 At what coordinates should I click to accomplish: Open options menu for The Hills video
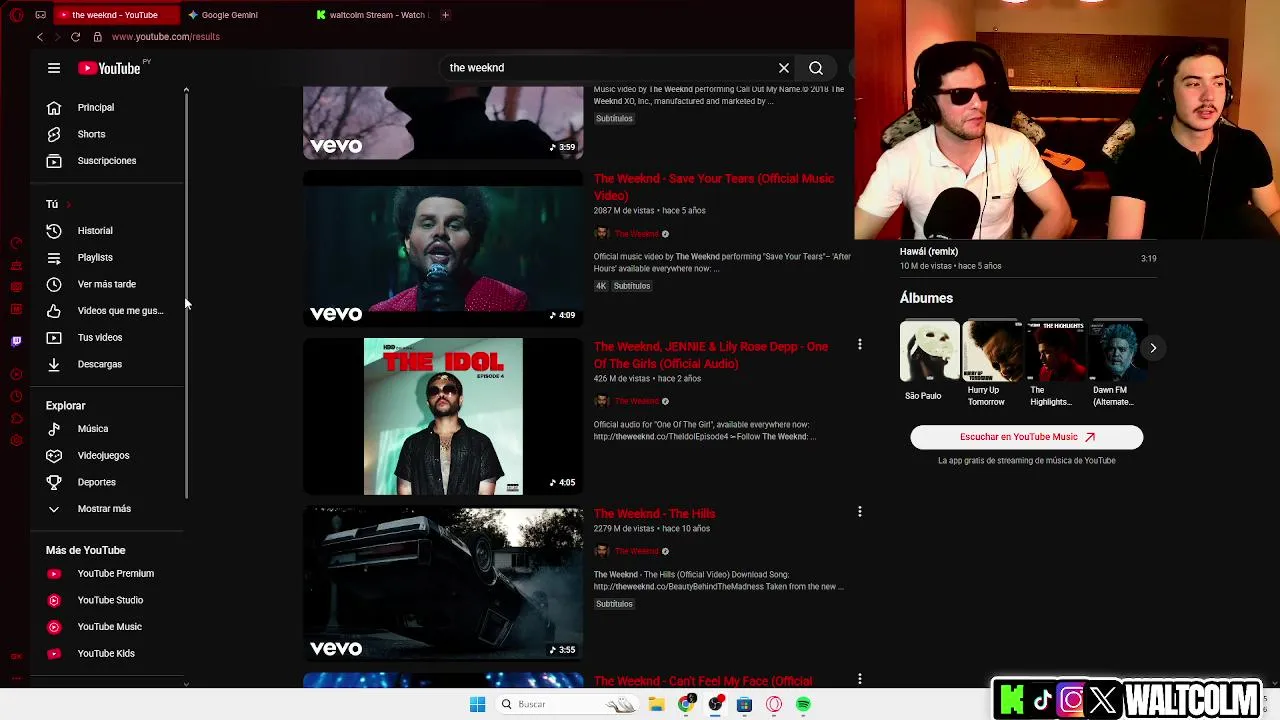[859, 512]
